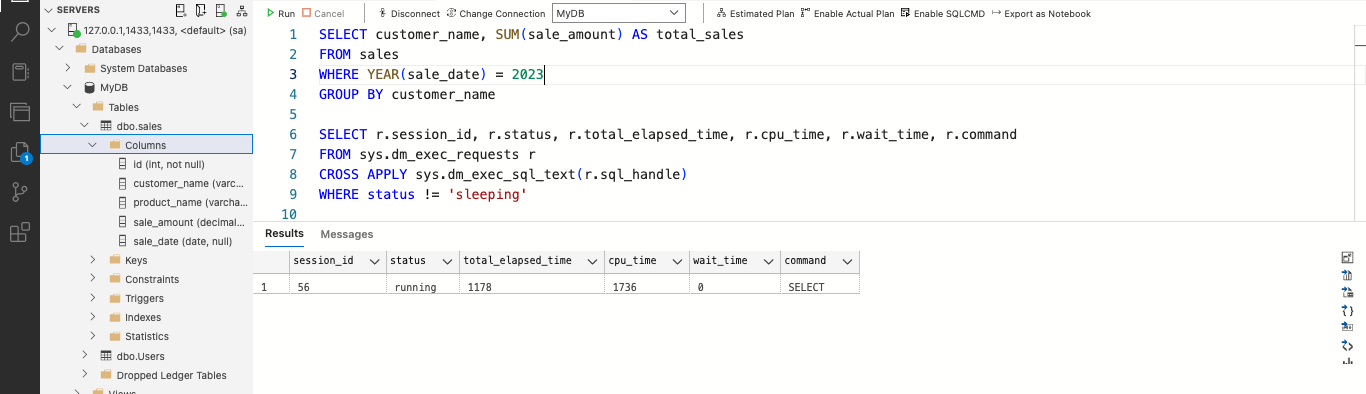Click the maximize results grid icon
The image size is (1366, 394).
(x=1347, y=257)
